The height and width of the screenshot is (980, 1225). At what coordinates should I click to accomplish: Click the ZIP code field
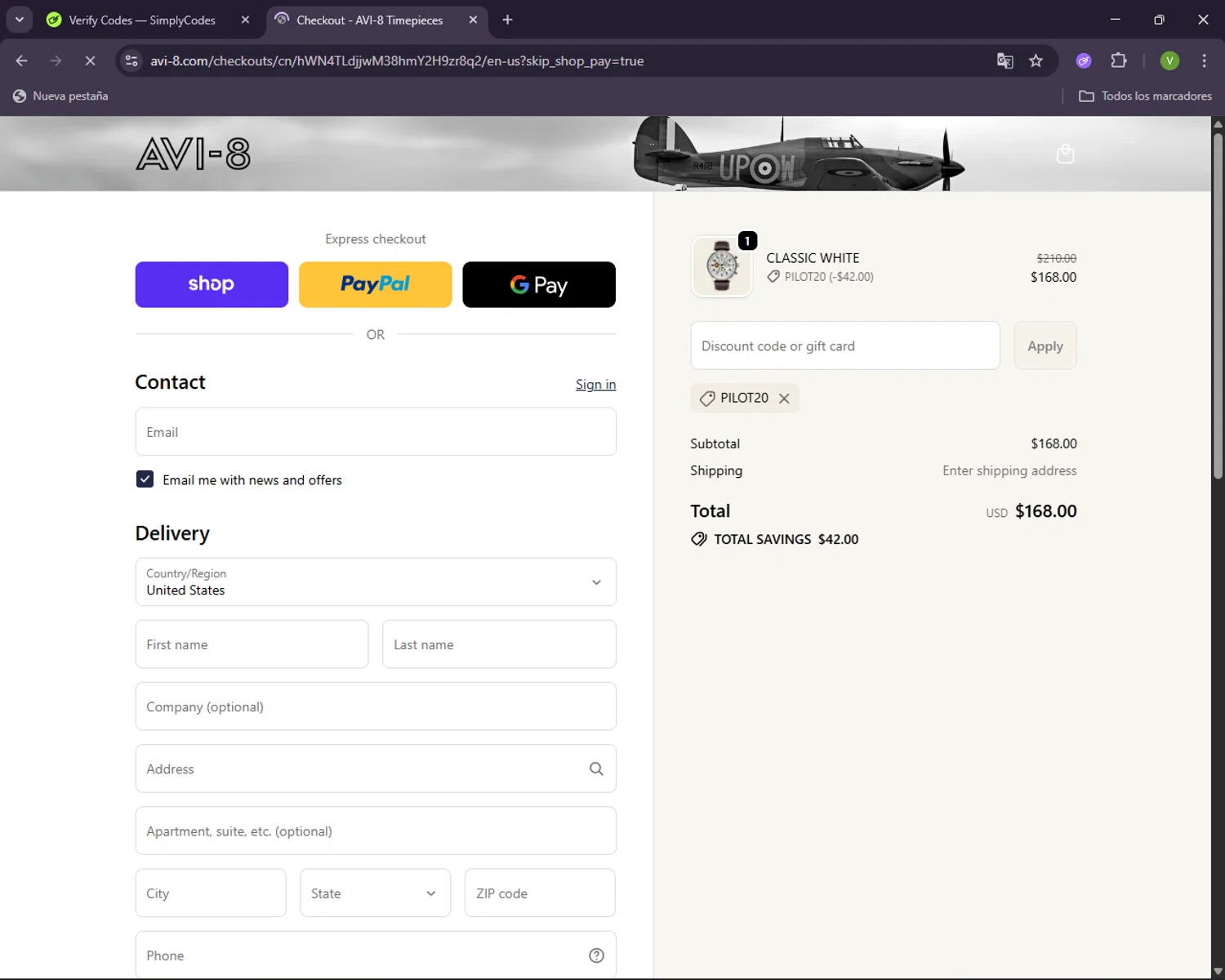pyautogui.click(x=540, y=893)
